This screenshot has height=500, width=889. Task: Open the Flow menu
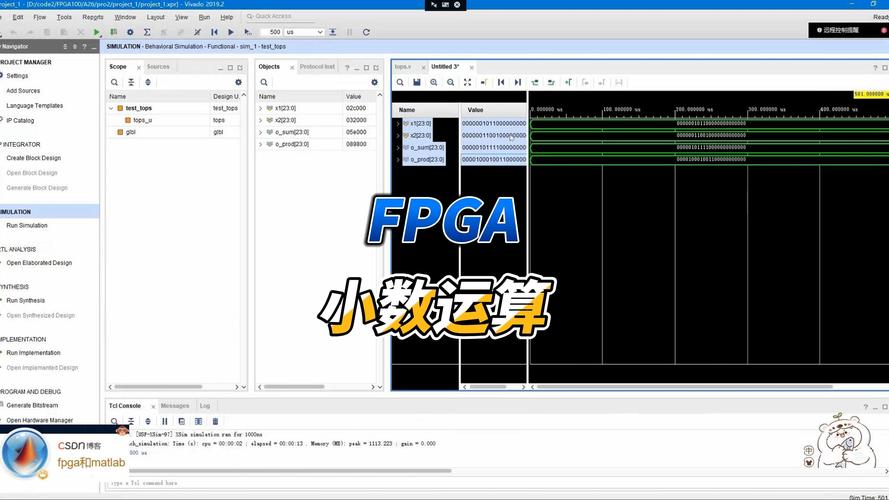40,17
